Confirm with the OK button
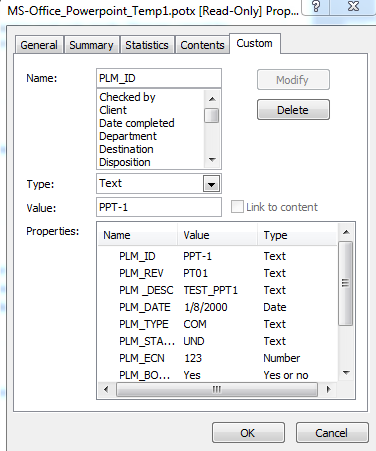The height and width of the screenshot is (451, 376). [x=248, y=433]
